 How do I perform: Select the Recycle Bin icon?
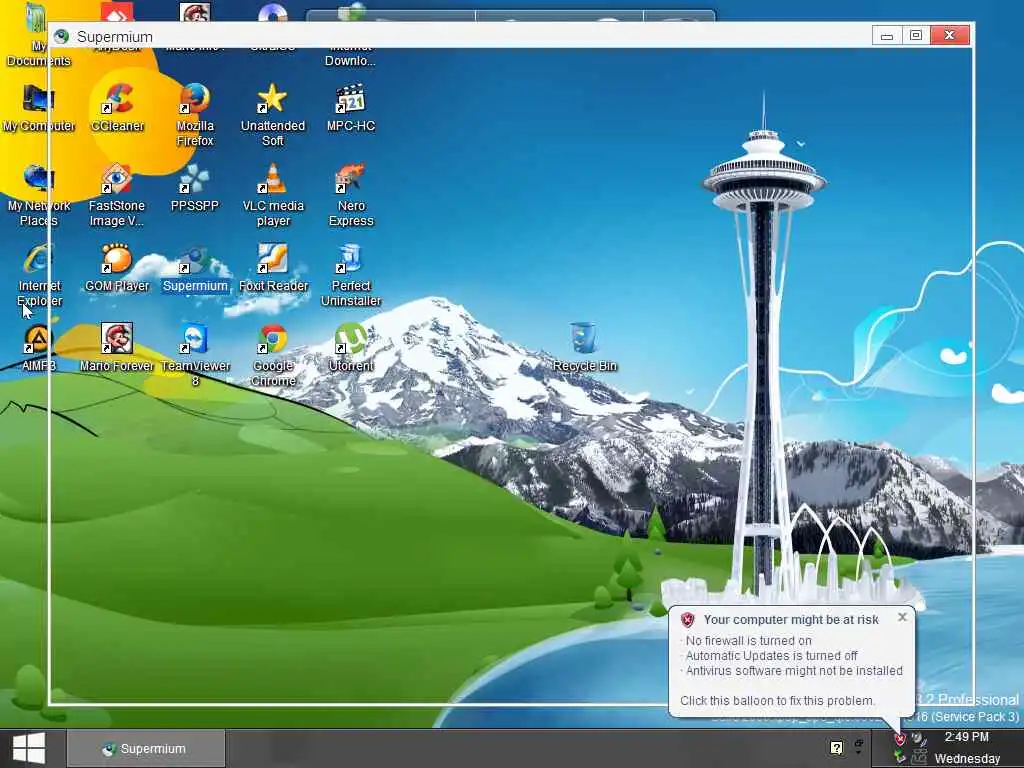coord(584,347)
